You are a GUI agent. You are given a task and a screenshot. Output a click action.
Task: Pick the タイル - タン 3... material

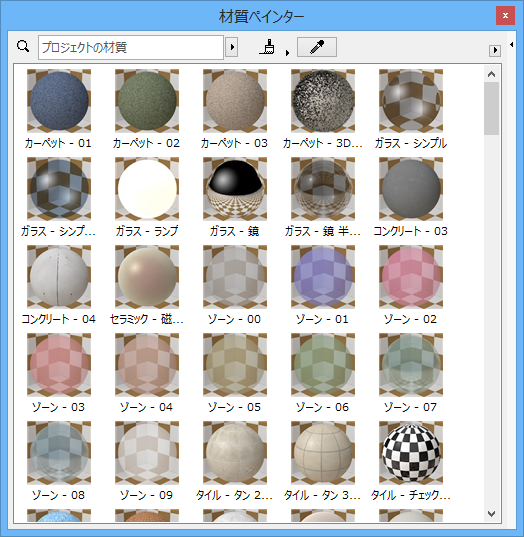point(323,453)
